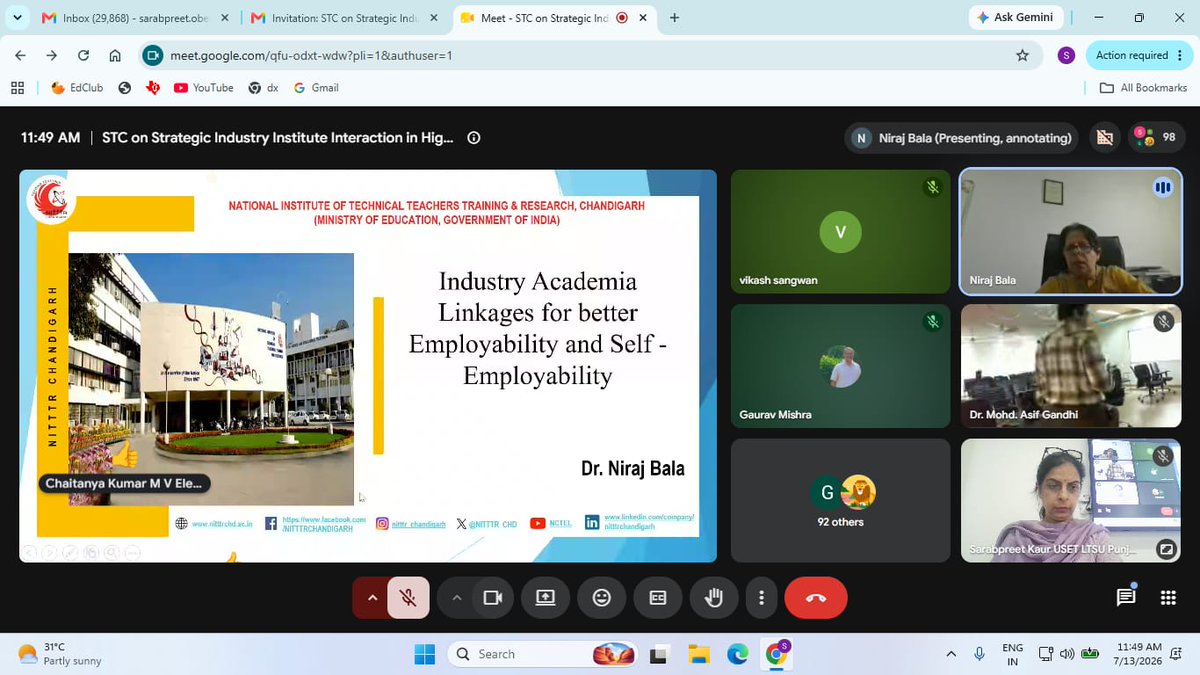
Task: Select the vikash sangwan tile
Action: click(840, 231)
